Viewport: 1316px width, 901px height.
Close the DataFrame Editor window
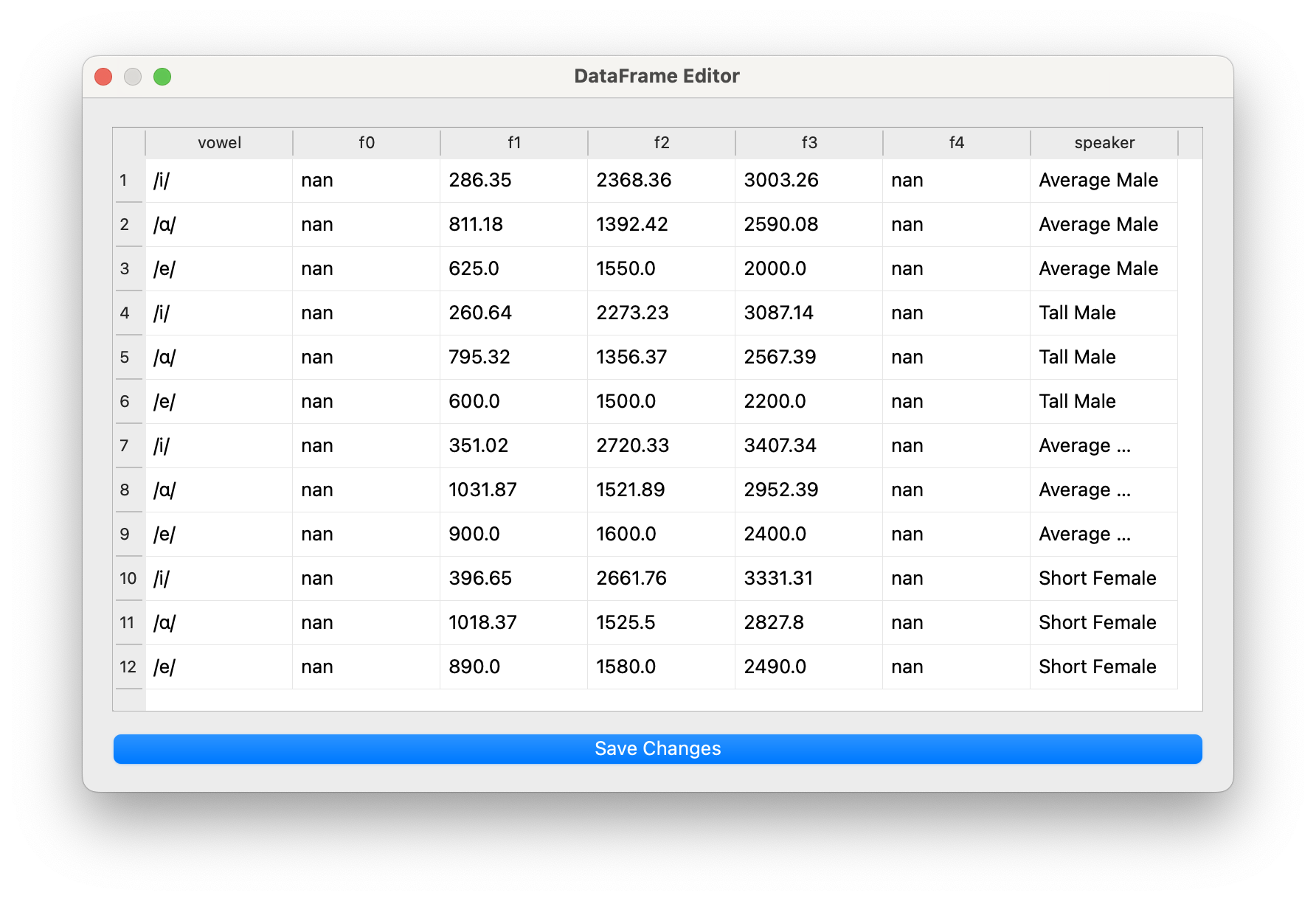coord(103,77)
